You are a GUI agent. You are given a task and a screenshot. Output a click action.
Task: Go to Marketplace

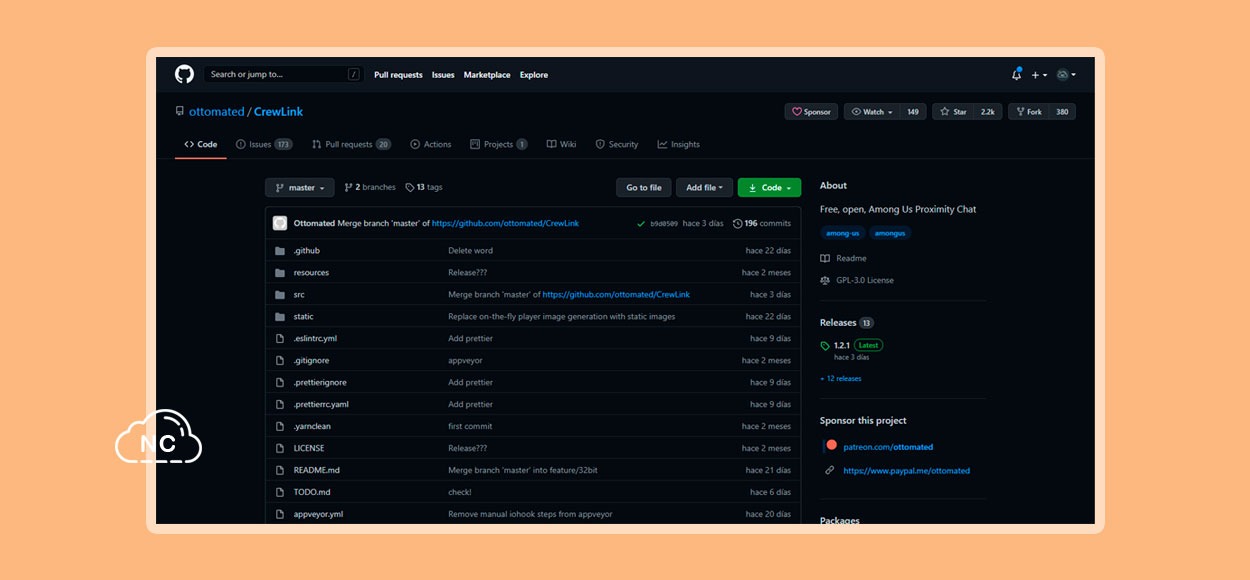coord(487,75)
